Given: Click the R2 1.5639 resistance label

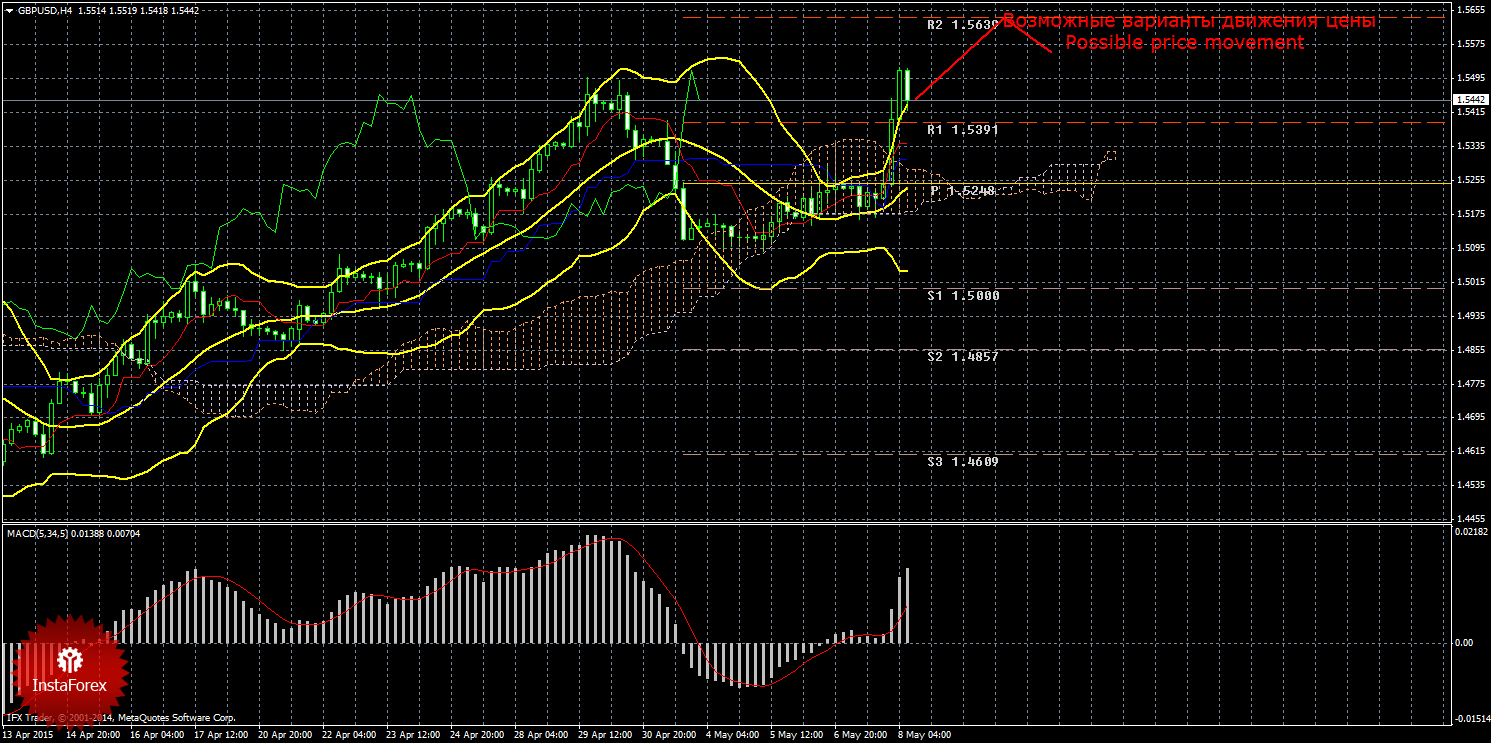Looking at the screenshot, I should pos(962,25).
